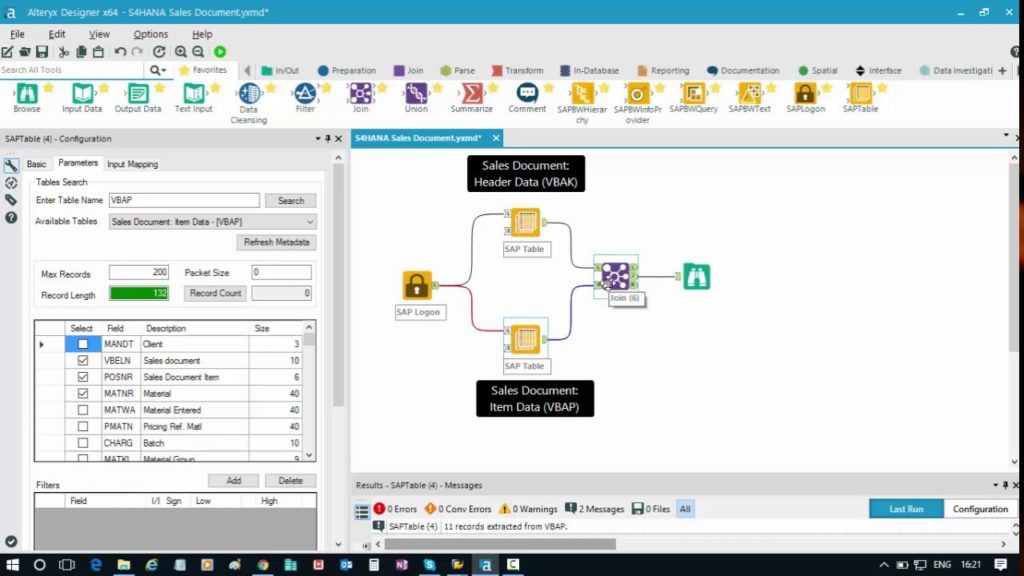
Task: Click the Save workflow toolbar icon
Action: click(42, 52)
